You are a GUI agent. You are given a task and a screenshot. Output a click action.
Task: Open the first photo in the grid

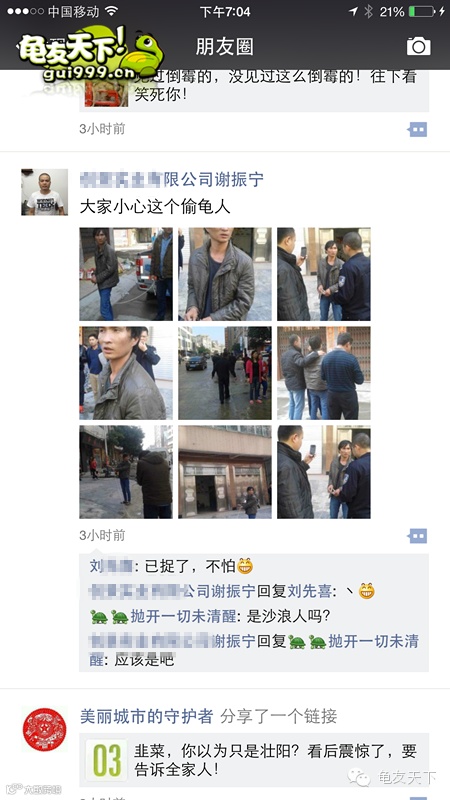pos(126,274)
